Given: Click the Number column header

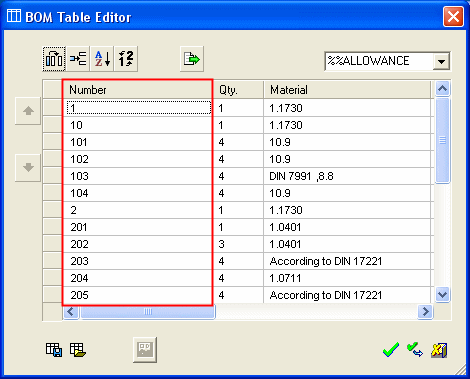Looking at the screenshot, I should [x=137, y=90].
